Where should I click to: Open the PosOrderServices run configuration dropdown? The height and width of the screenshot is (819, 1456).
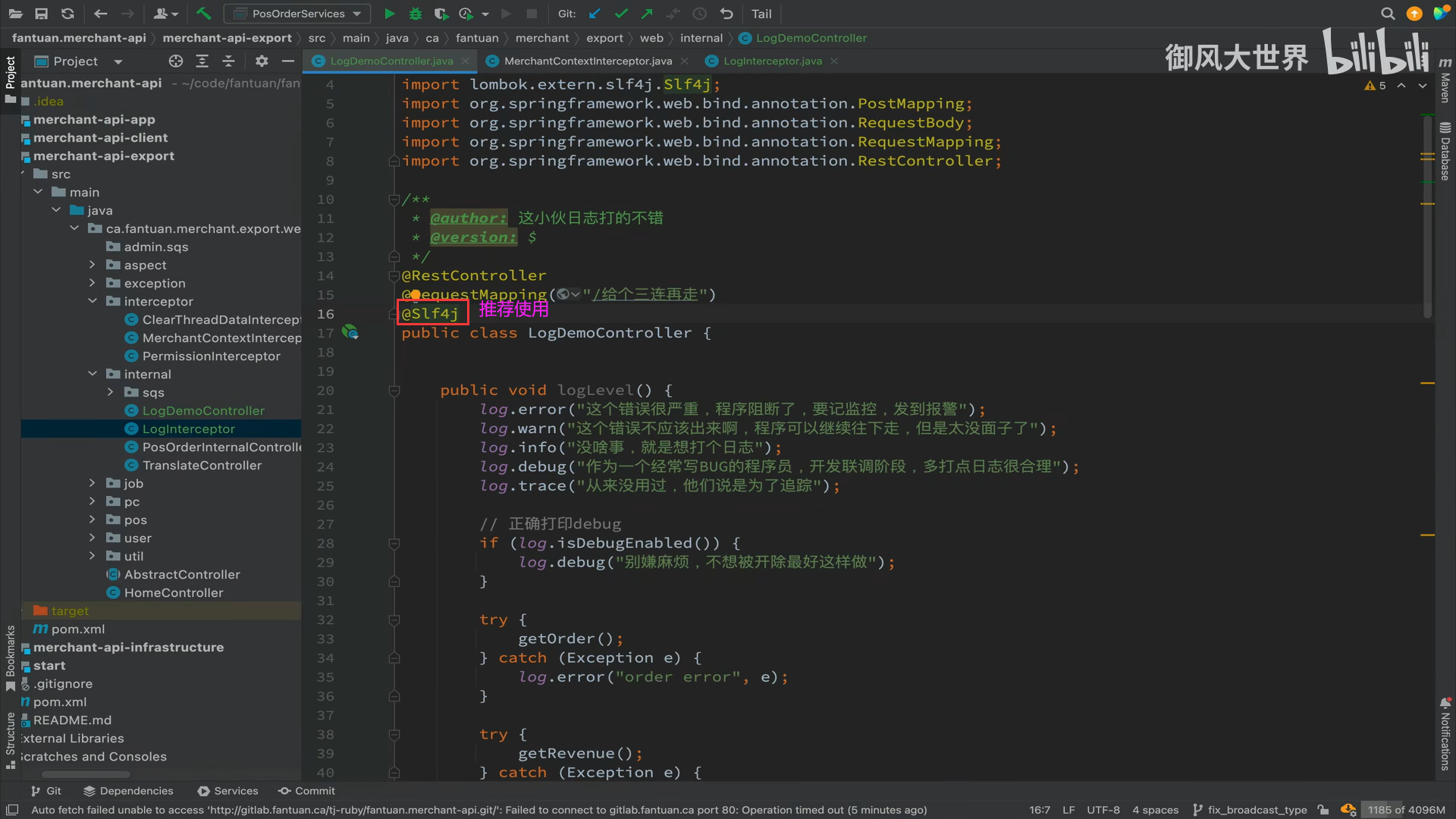click(297, 14)
